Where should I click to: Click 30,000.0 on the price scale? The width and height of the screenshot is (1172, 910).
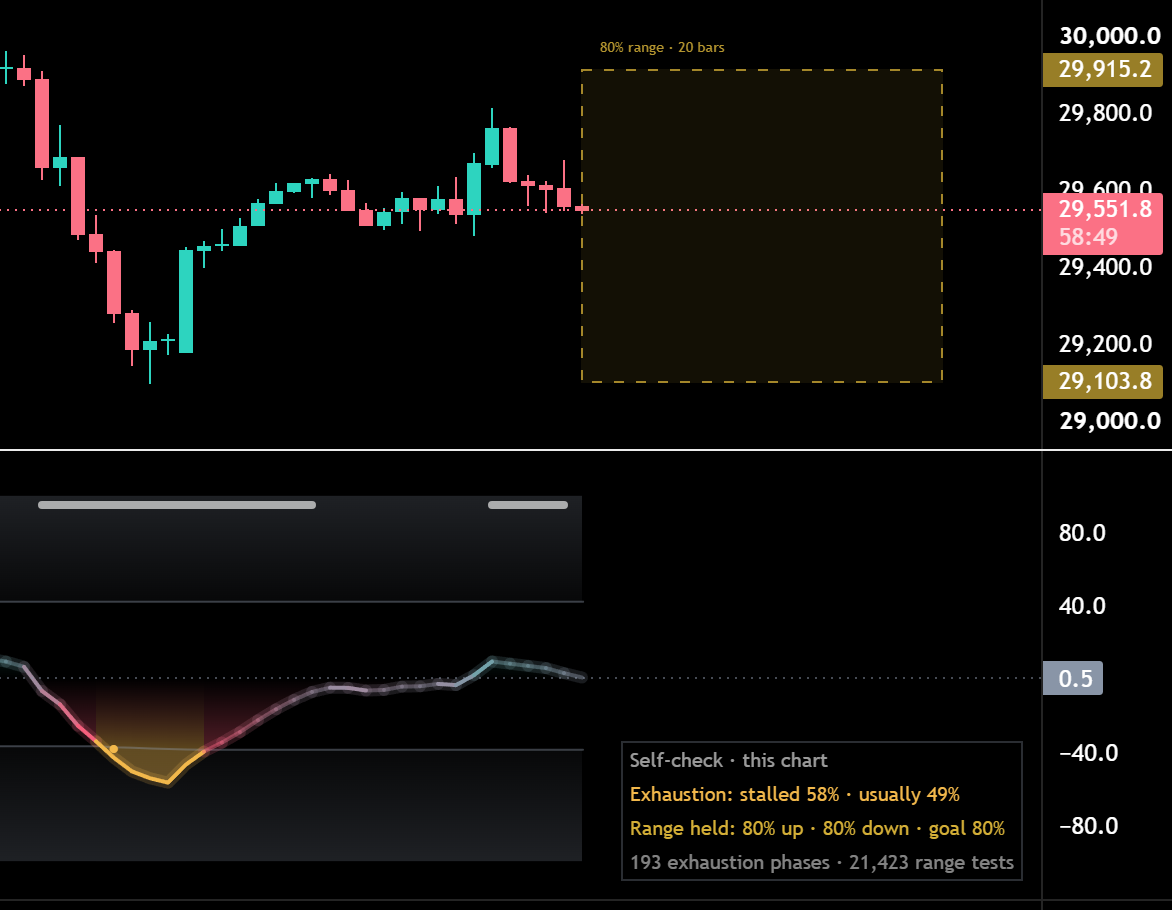[1110, 36]
